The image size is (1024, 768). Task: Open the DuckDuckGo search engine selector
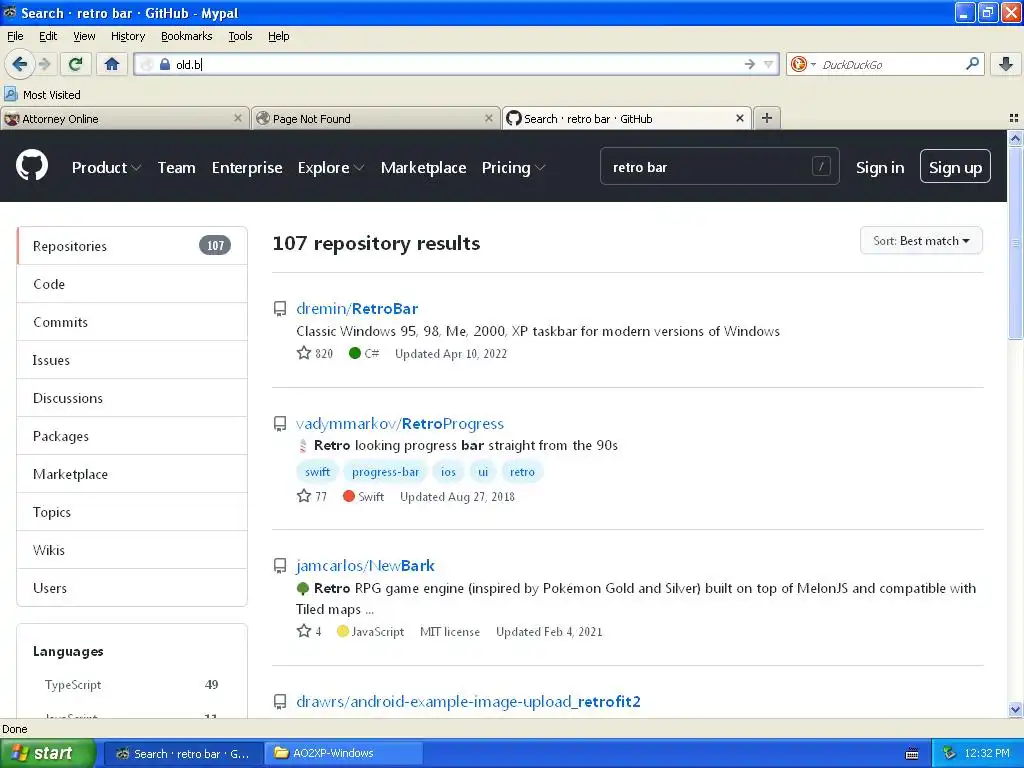pyautogui.click(x=803, y=64)
